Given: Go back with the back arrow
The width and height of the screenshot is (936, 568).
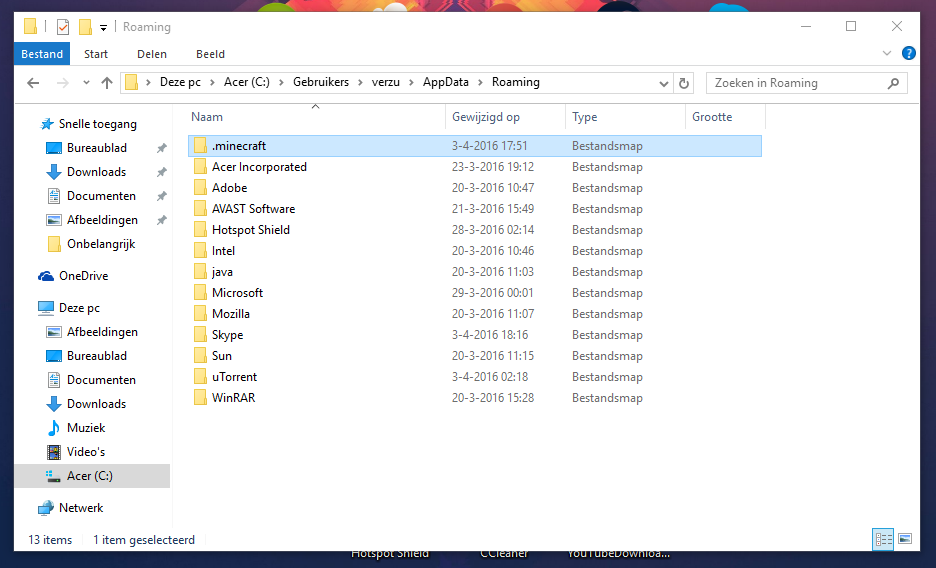Looking at the screenshot, I should click(33, 83).
